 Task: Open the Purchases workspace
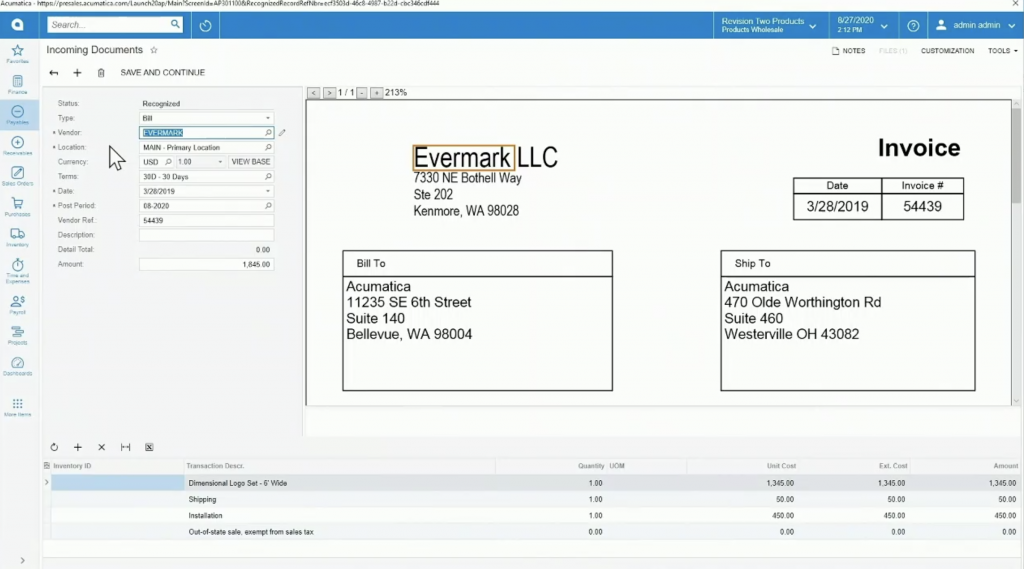pos(18,207)
